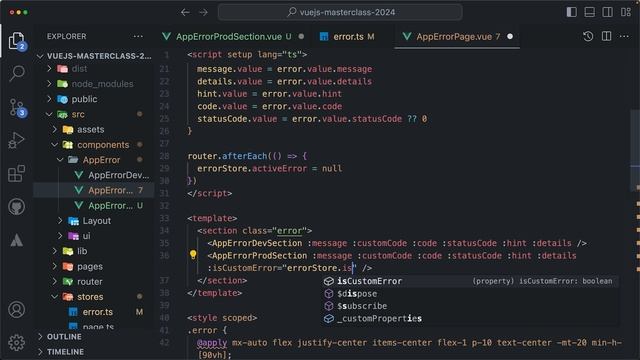Select $dispose autocomplete suggestion
Image resolution: width=640 pixels, height=360 pixels.
470,293
